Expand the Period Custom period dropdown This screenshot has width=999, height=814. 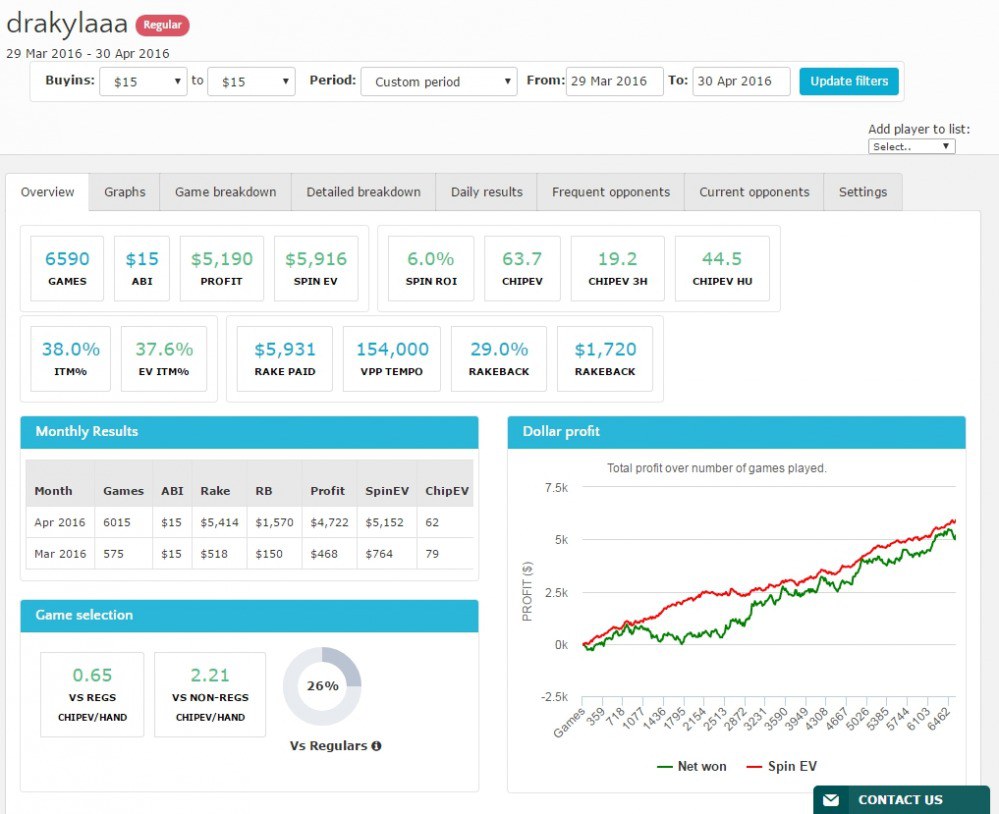[x=438, y=82]
